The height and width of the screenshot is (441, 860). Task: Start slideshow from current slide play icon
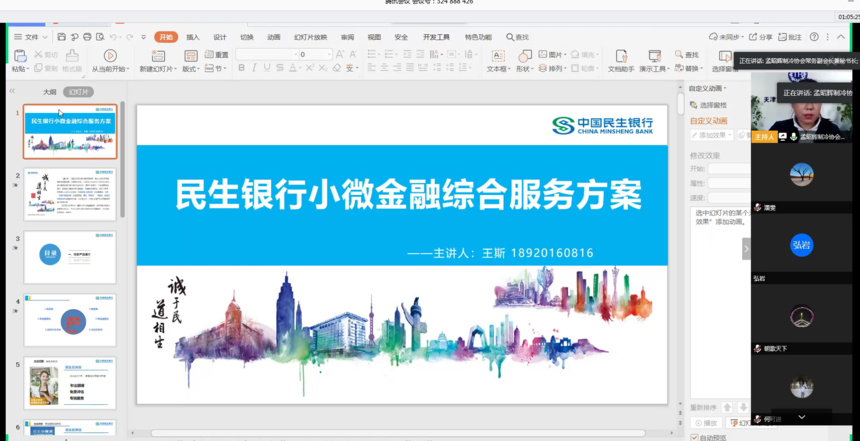[110, 55]
